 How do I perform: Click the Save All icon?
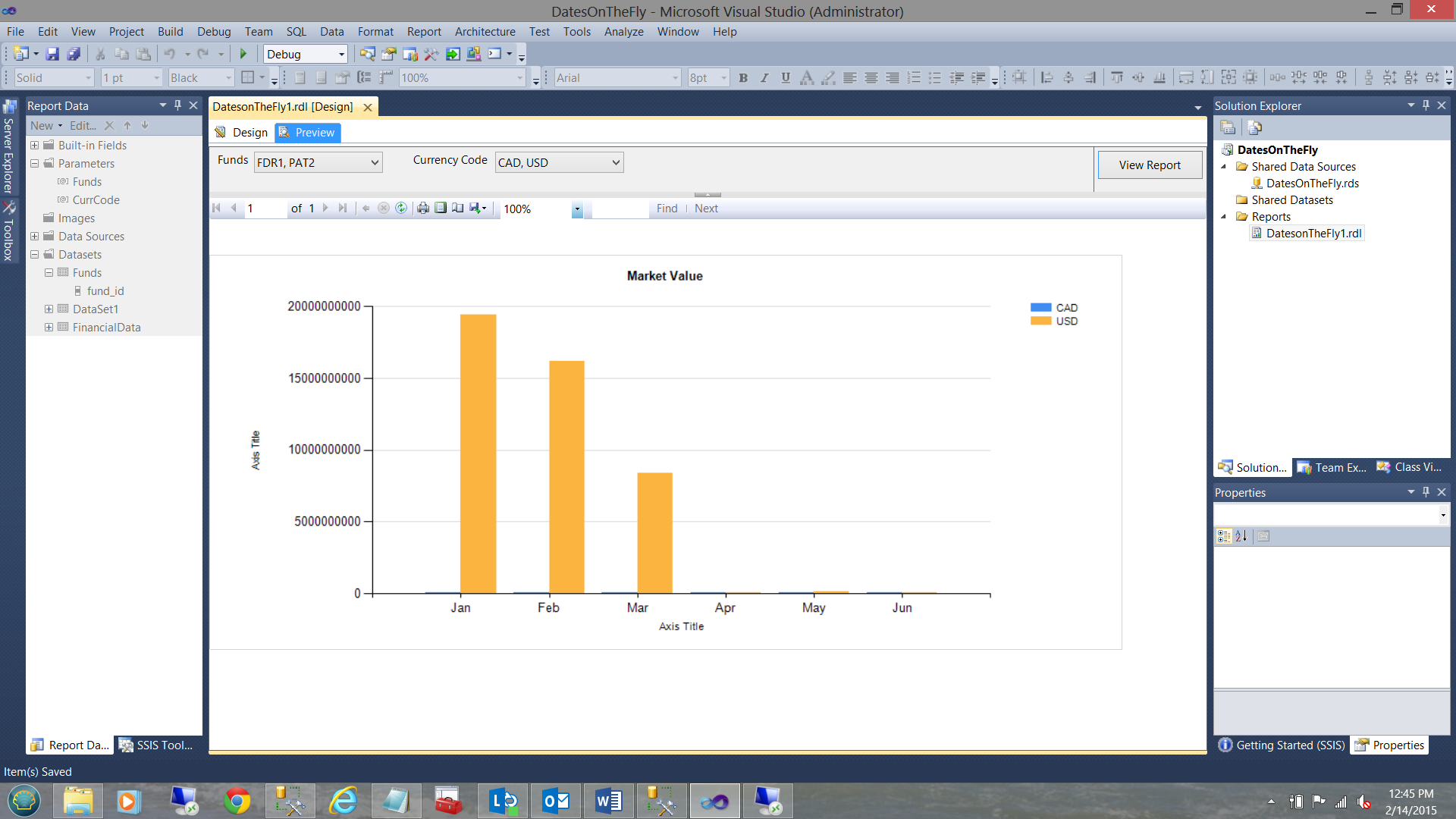pos(74,54)
